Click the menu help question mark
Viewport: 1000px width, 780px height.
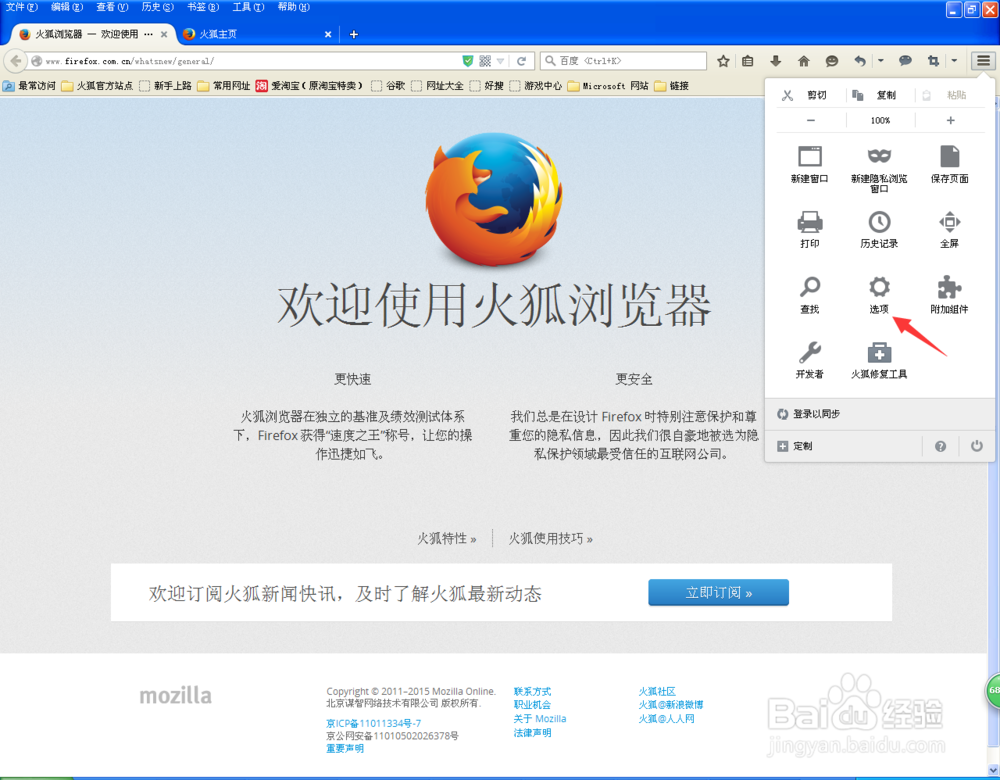pyautogui.click(x=940, y=446)
